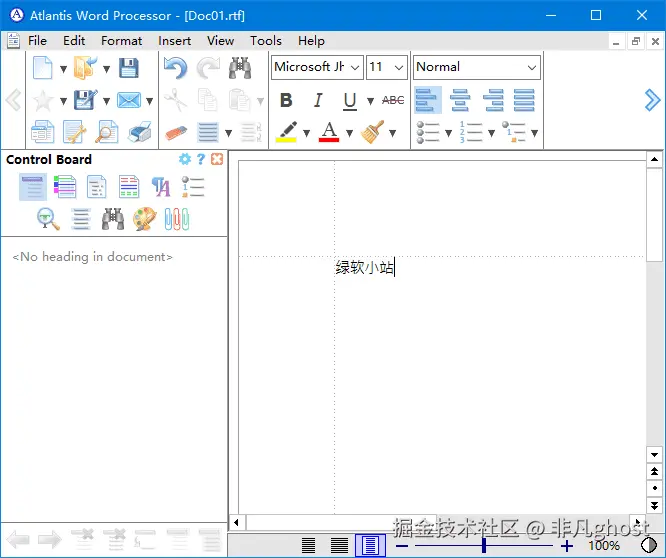Click the vertical scrollbar down arrow

(x=655, y=453)
